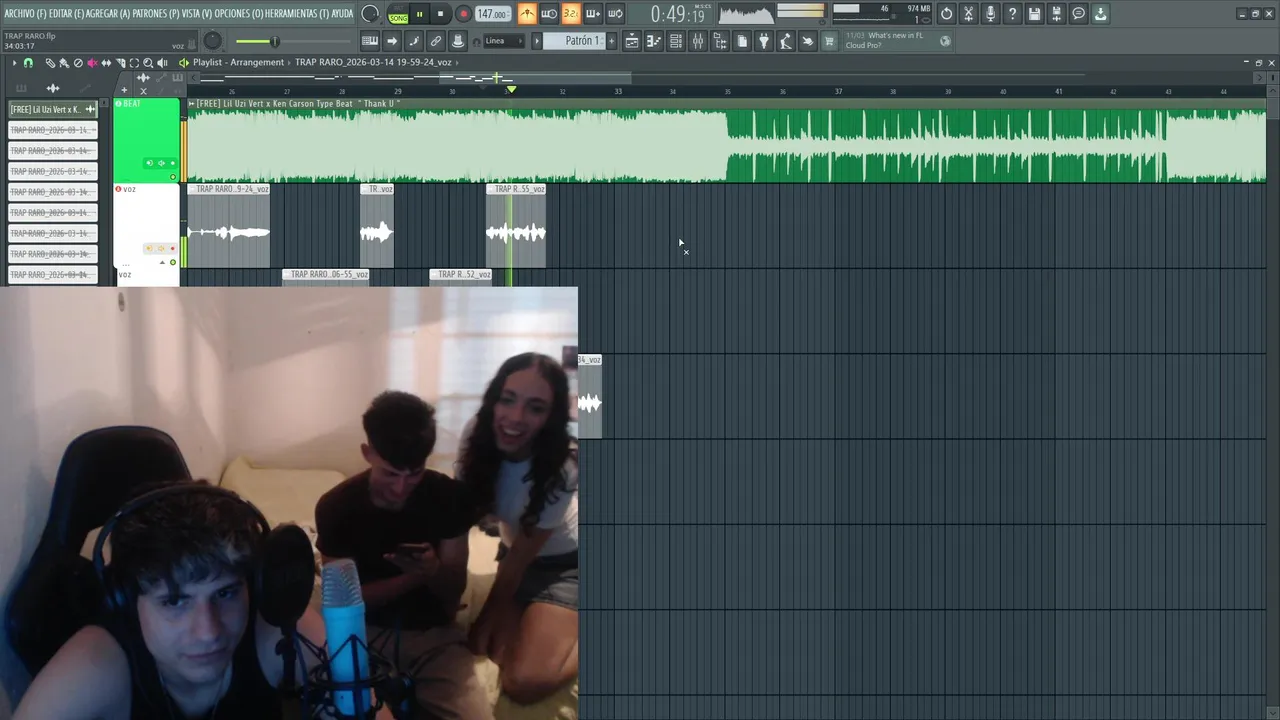The image size is (1280, 720).
Task: Click the 147.000 tempo field
Action: tap(492, 14)
